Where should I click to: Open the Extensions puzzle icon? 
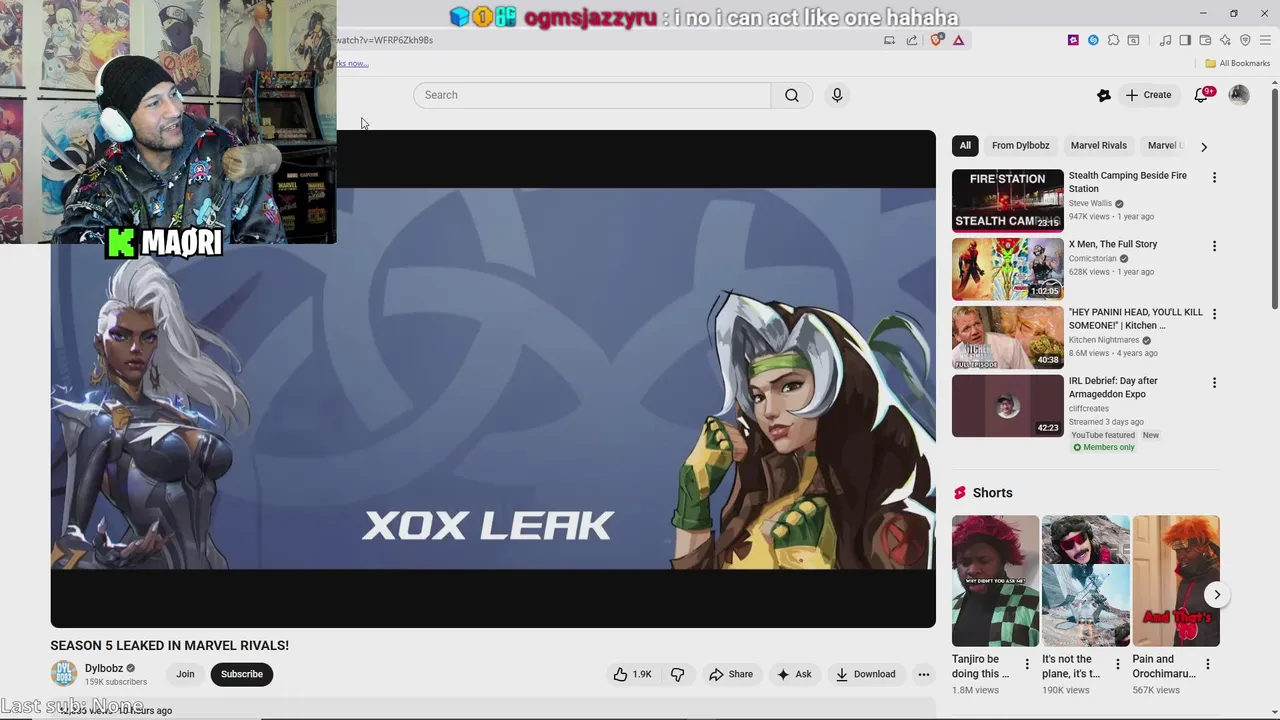coord(1113,40)
